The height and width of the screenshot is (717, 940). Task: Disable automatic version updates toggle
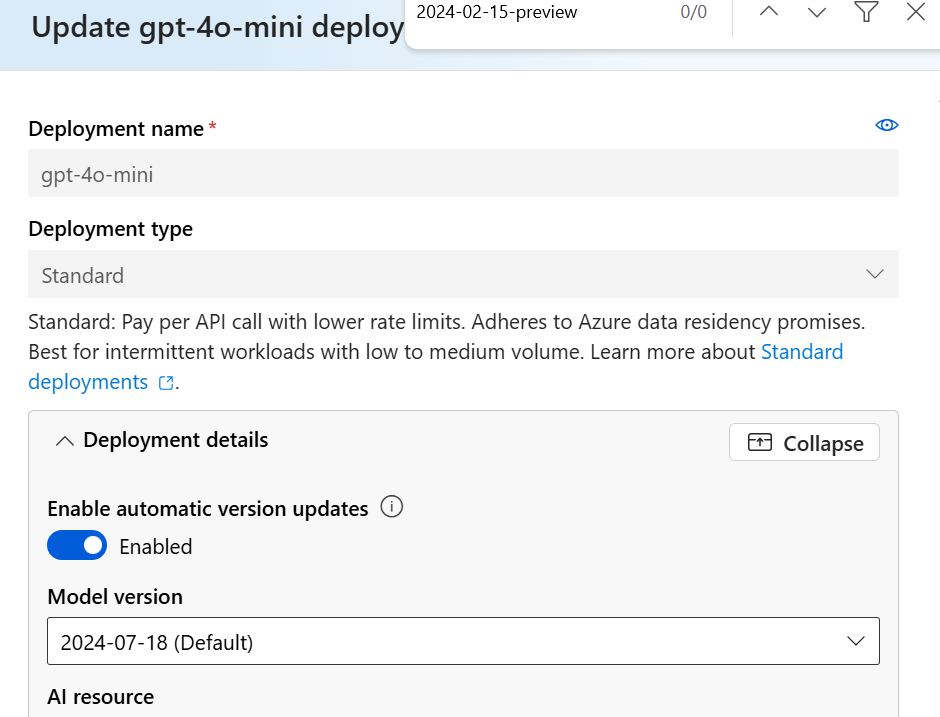pos(77,545)
